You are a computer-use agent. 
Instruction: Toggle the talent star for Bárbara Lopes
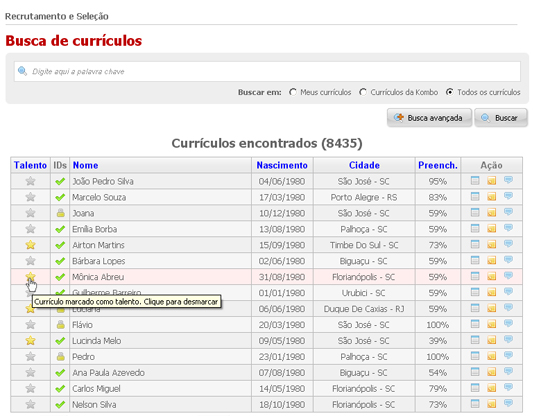(x=31, y=261)
